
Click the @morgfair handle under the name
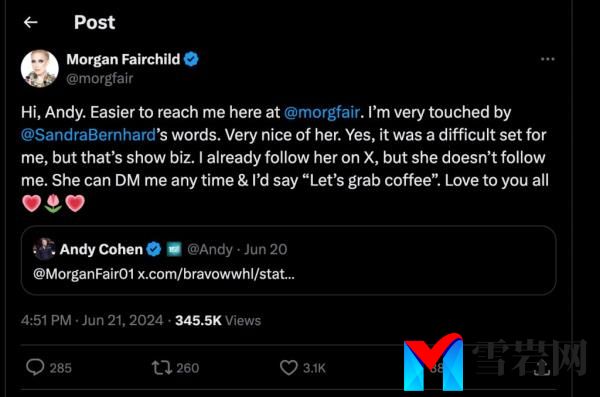click(100, 78)
